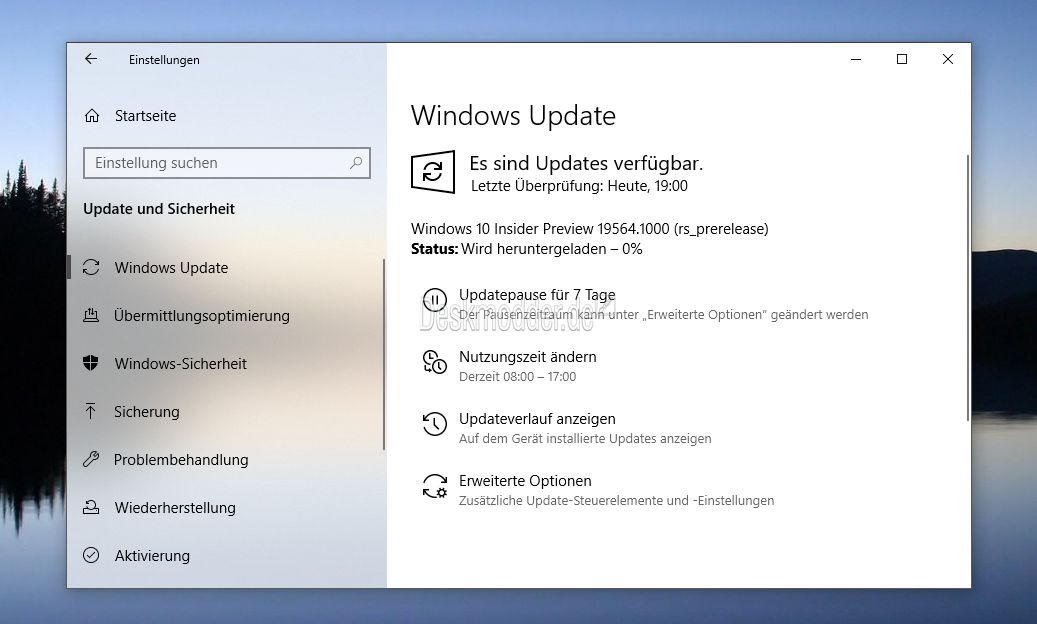The width and height of the screenshot is (1037, 624).
Task: Click 'Letzte Überprüfung: Heute, 19:00' text
Action: pyautogui.click(x=579, y=186)
